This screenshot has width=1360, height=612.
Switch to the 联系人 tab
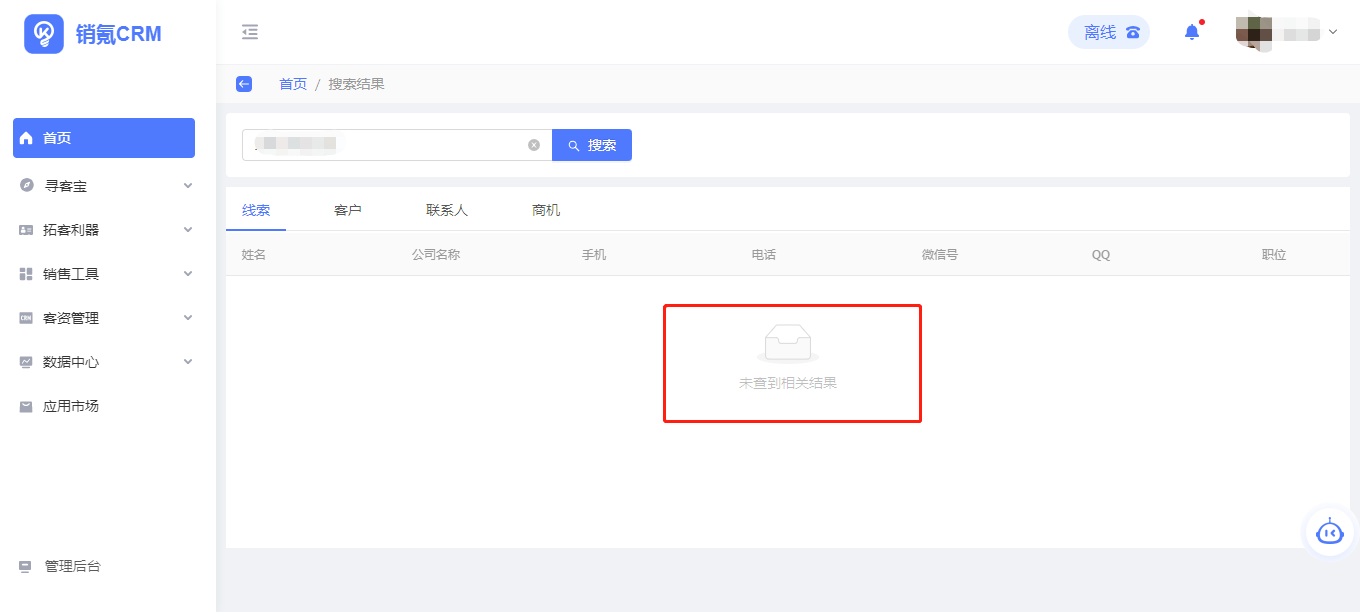point(446,210)
